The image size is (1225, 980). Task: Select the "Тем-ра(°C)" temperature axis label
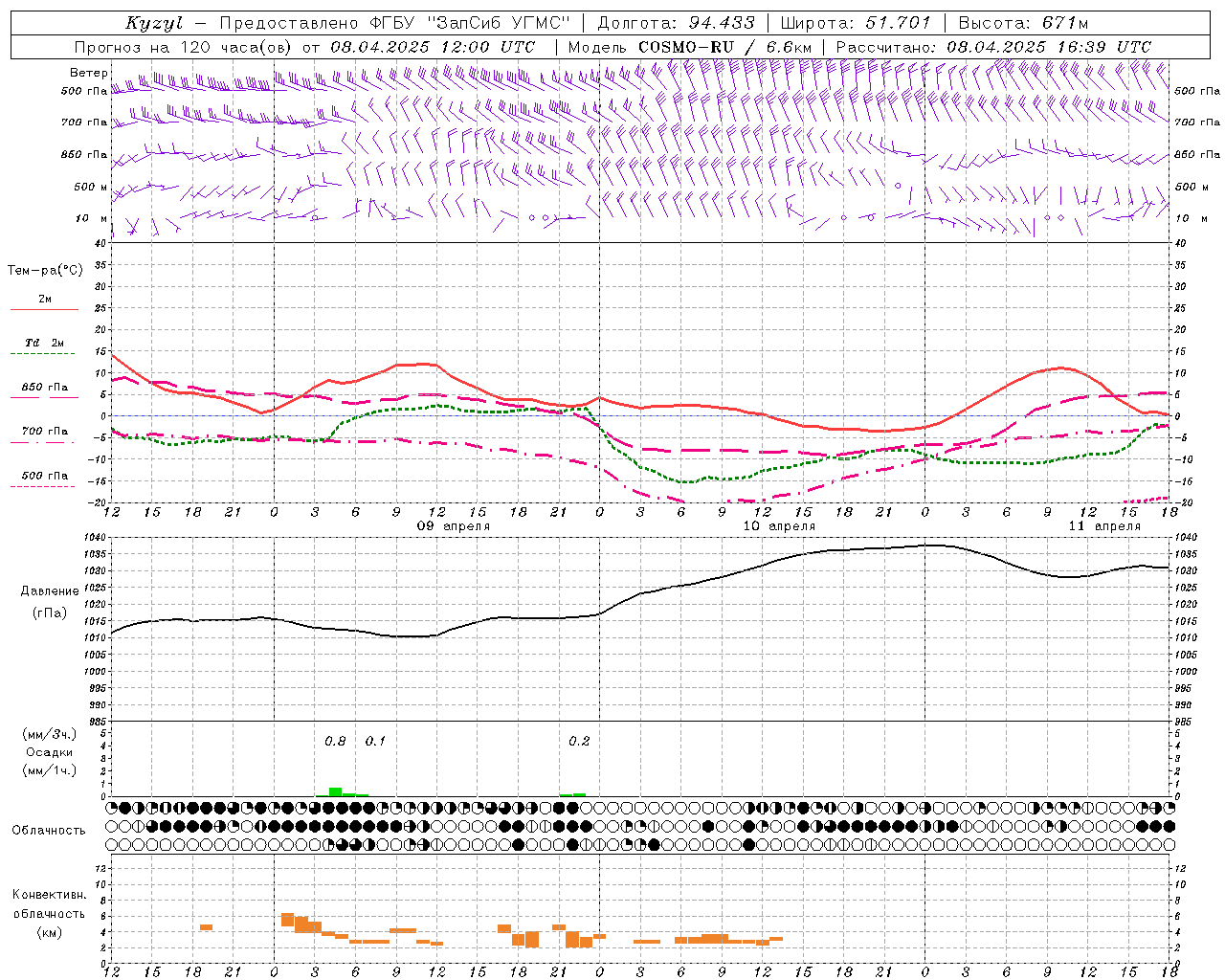pyautogui.click(x=45, y=271)
